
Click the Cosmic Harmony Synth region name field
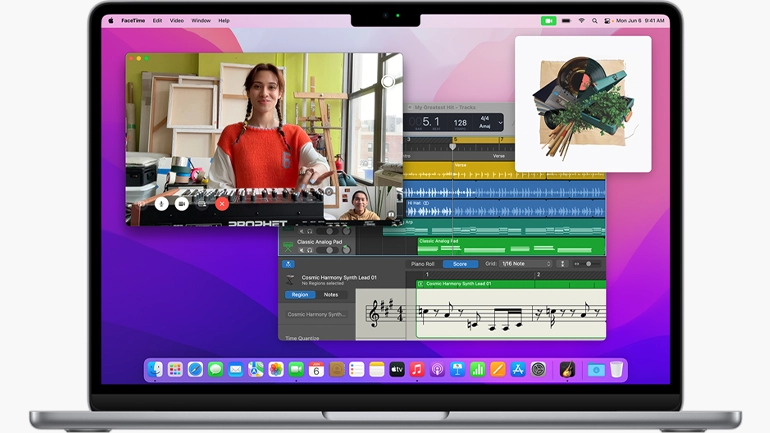[316, 314]
